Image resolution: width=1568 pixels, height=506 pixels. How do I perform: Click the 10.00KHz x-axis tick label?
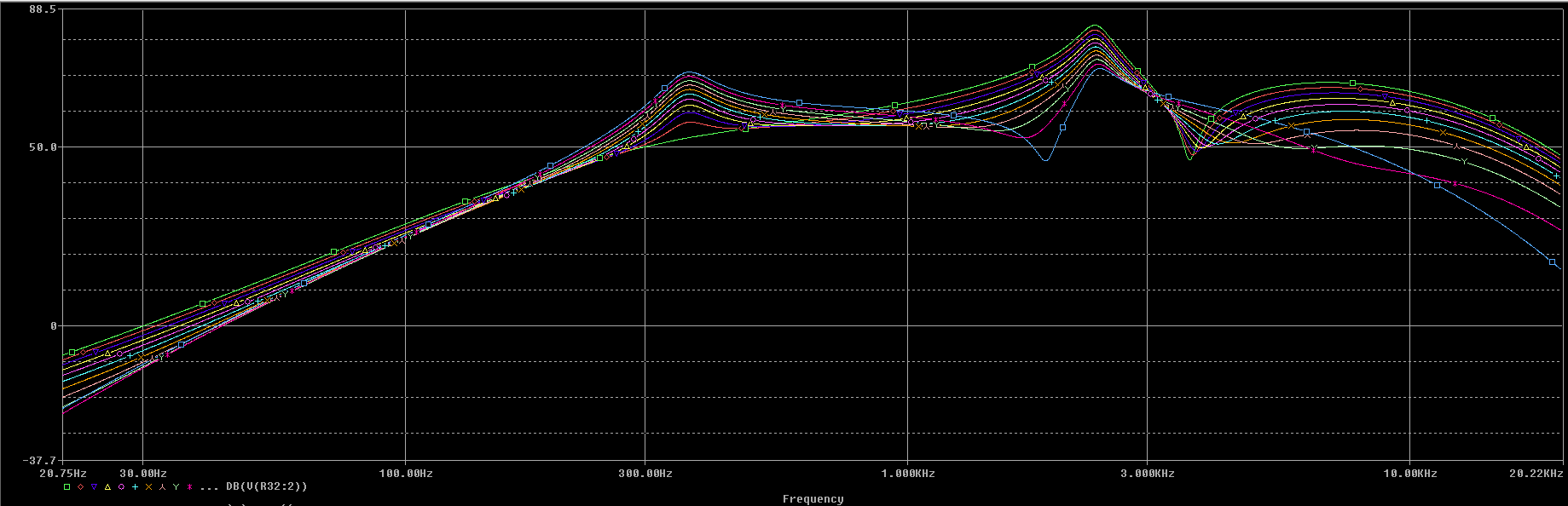click(x=1410, y=474)
